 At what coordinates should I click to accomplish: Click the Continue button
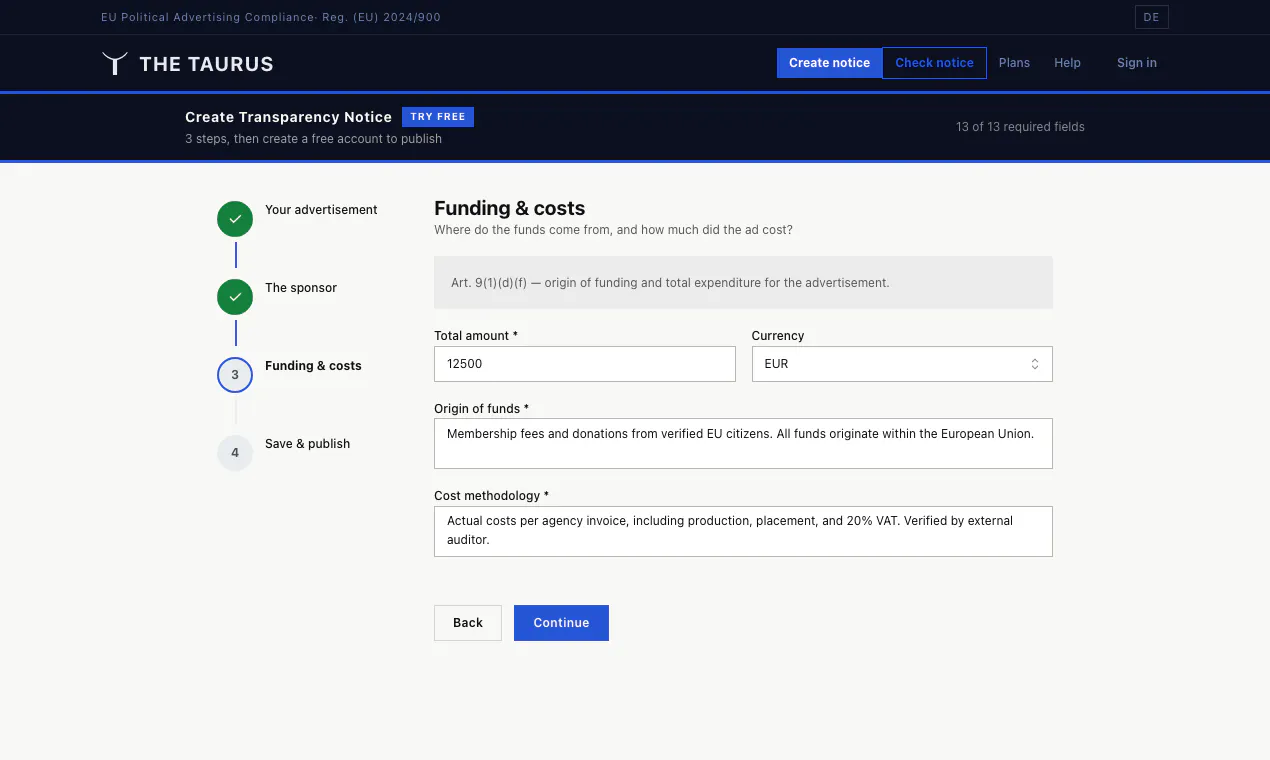click(x=561, y=623)
